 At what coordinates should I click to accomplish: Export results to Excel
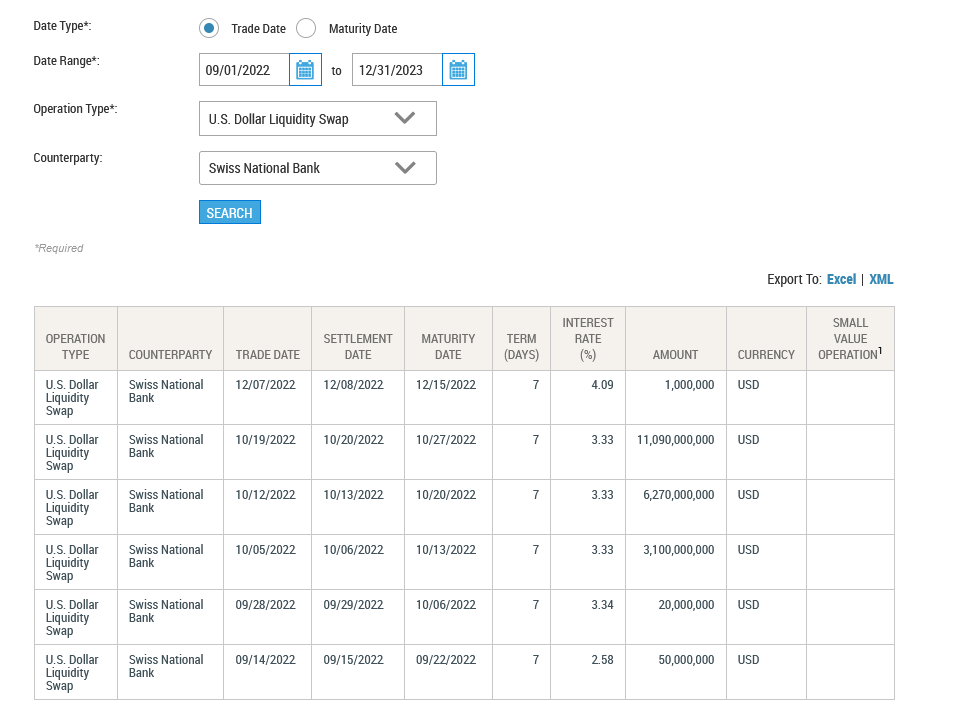click(x=842, y=279)
